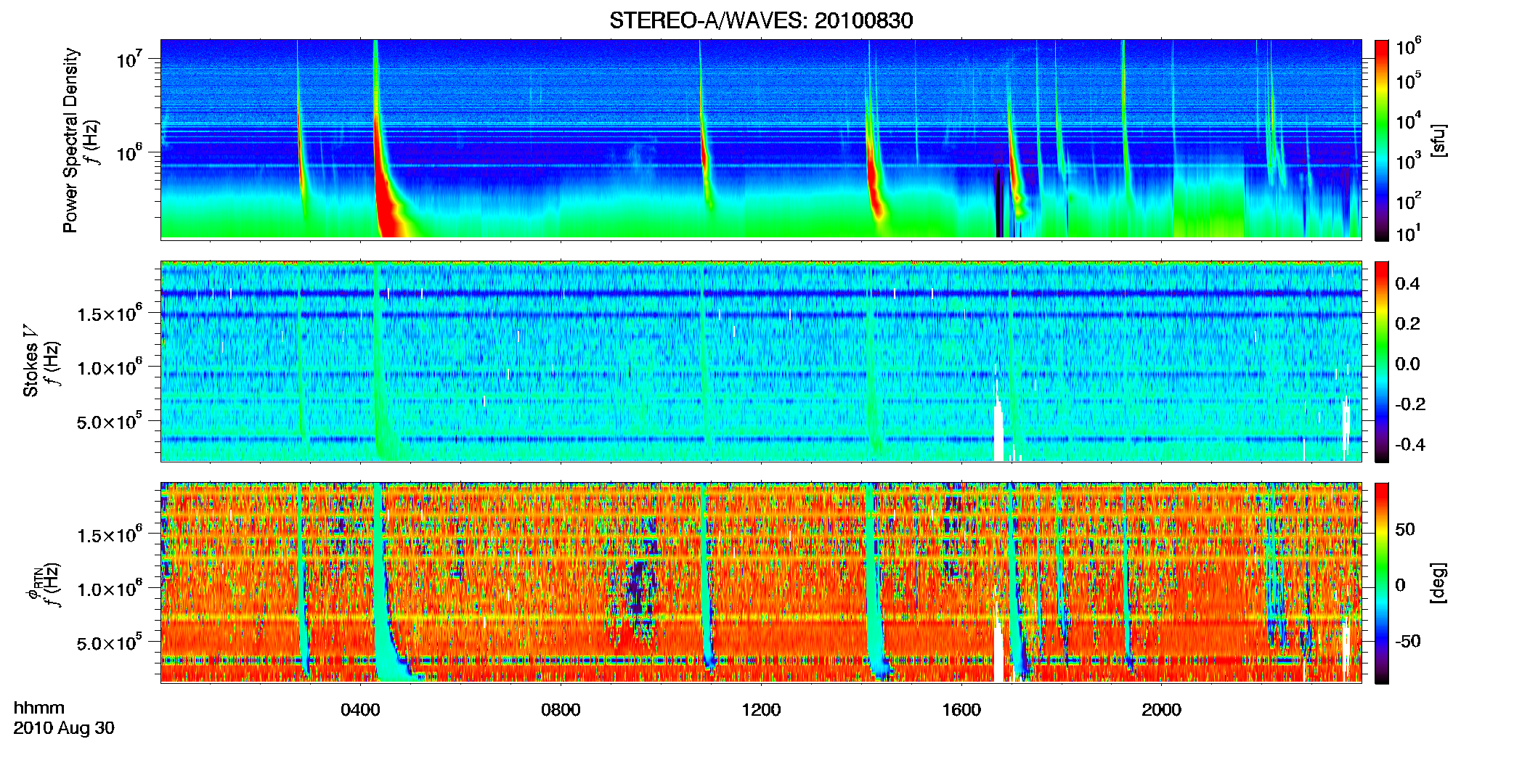Click the -0.4 label on Stokes V colorbar
1522x784 pixels.
click(x=1409, y=444)
